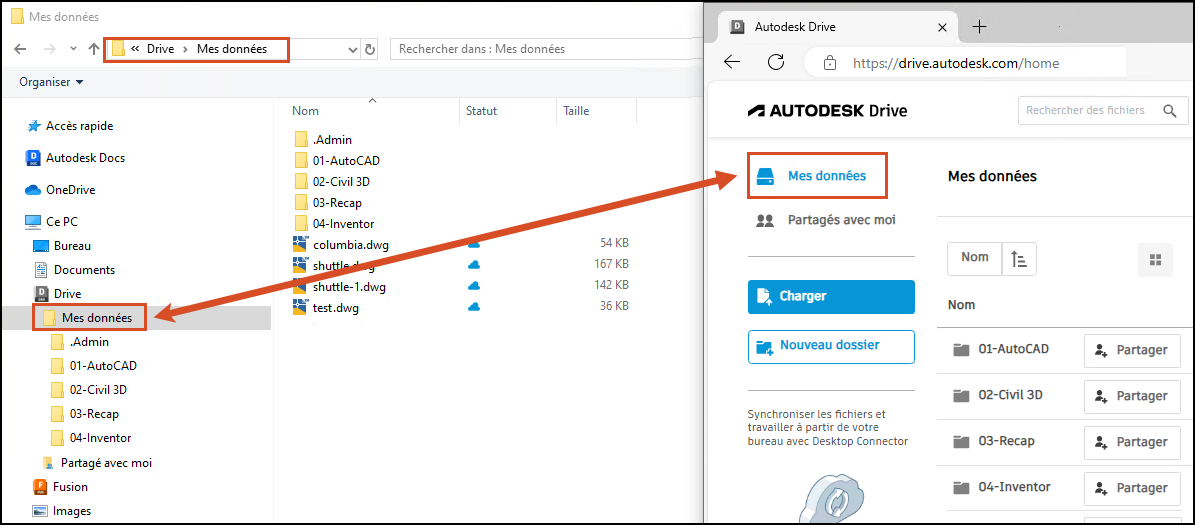Sort files by Statut column

482,110
